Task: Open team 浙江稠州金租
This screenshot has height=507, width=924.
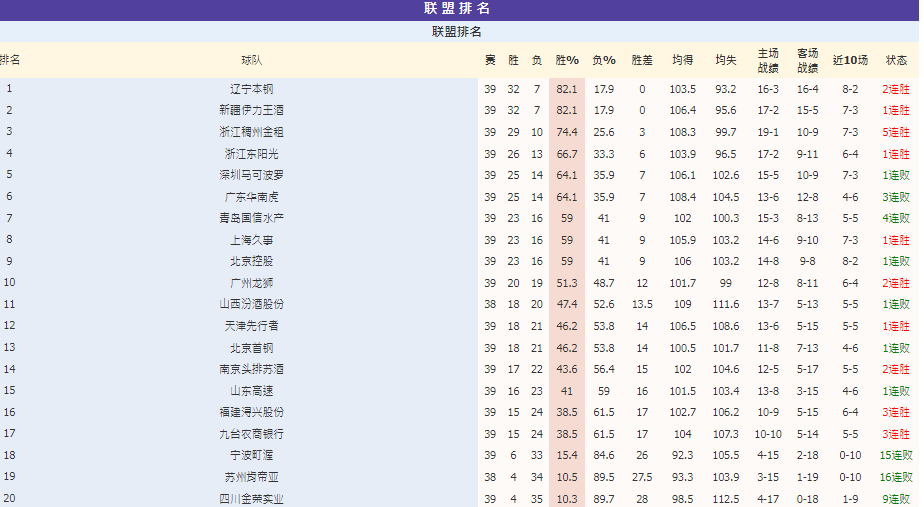Action: [x=252, y=132]
